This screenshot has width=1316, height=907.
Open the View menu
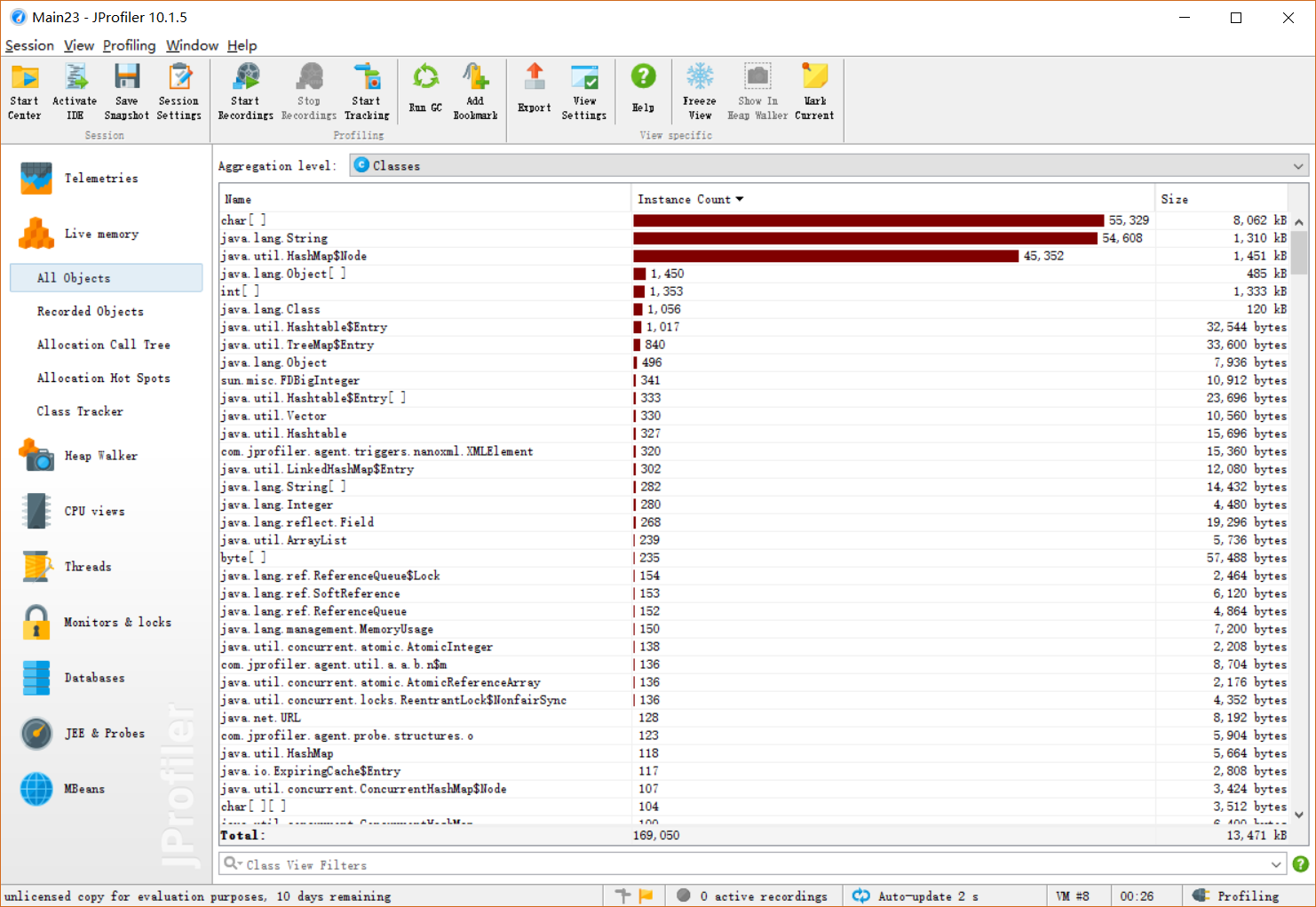point(79,45)
